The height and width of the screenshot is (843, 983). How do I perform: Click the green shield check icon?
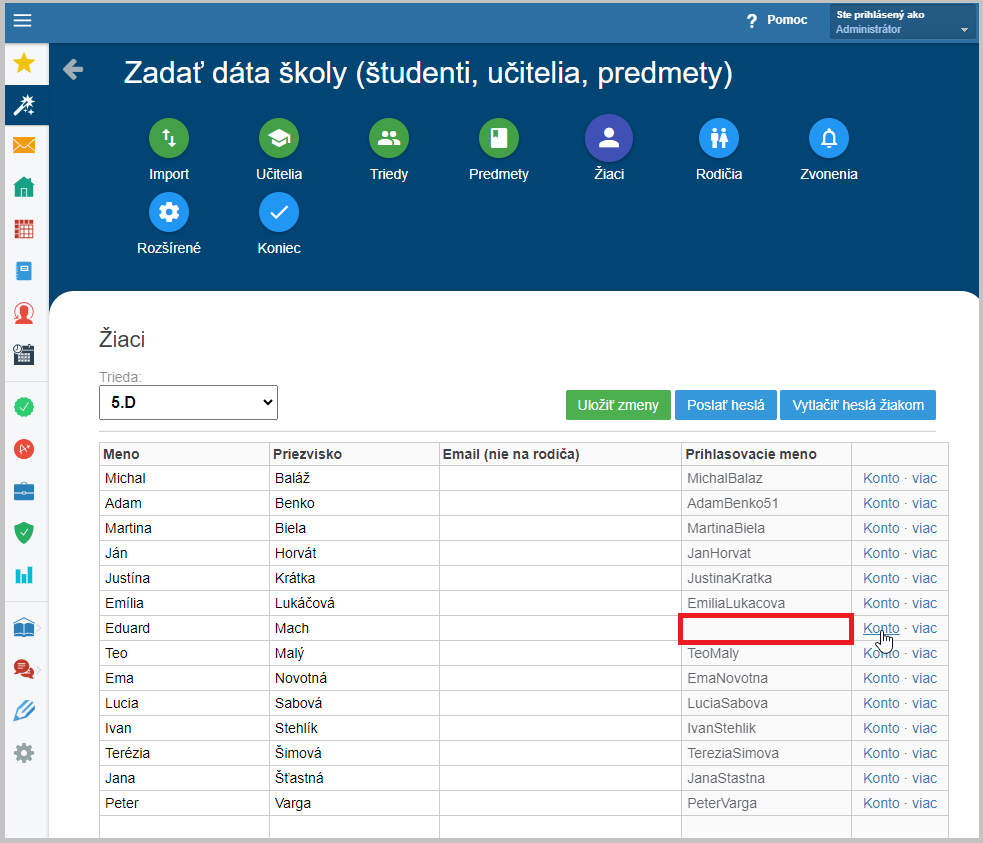tap(24, 533)
